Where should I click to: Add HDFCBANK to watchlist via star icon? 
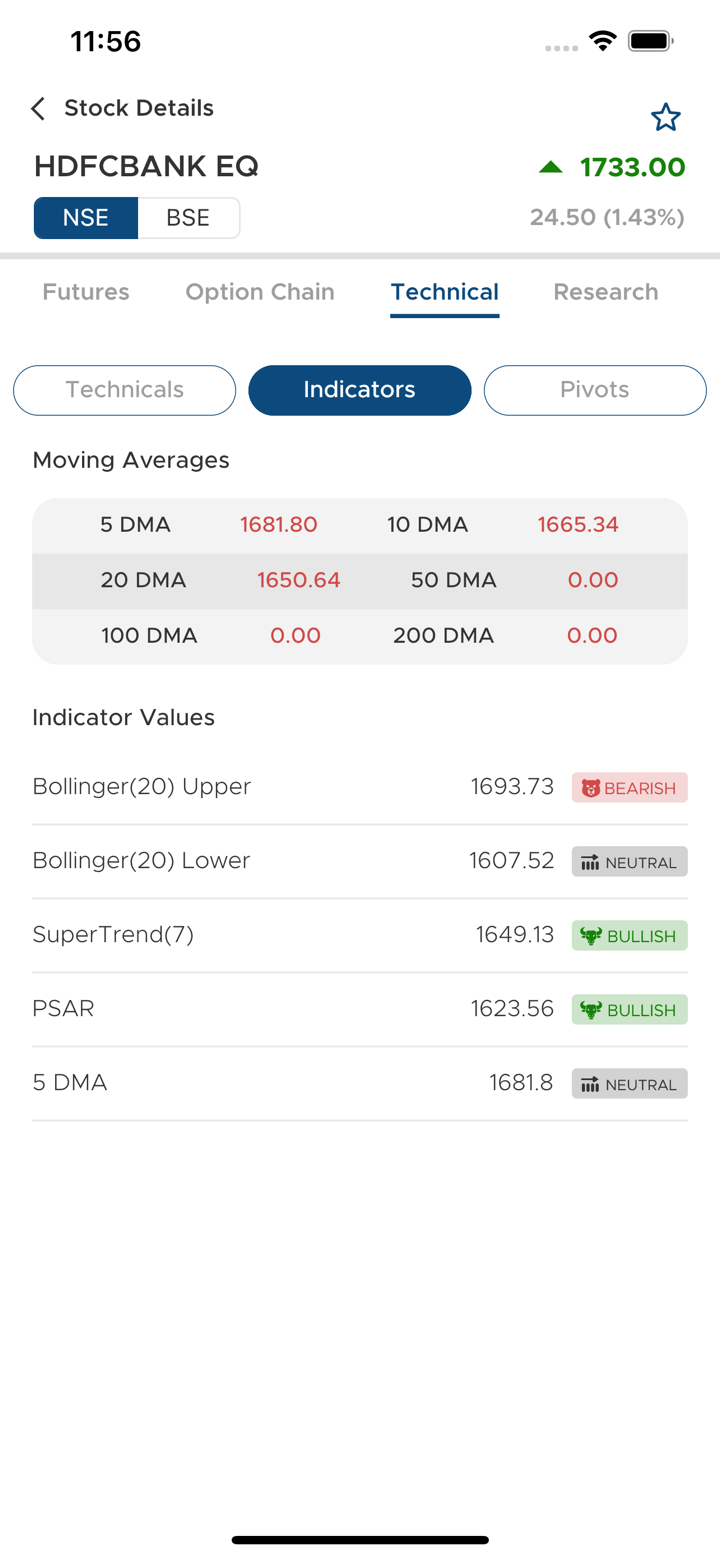pos(665,118)
